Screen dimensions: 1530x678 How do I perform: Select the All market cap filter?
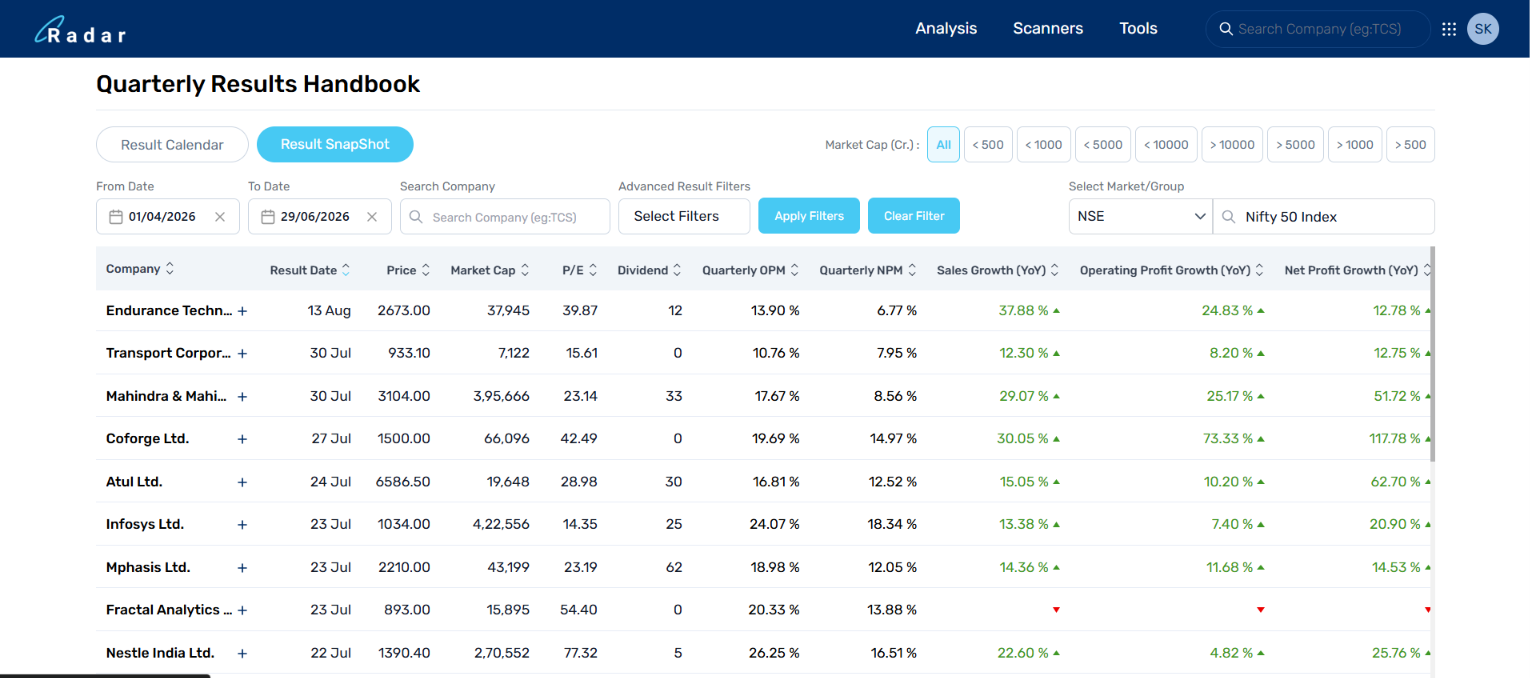pyautogui.click(x=943, y=145)
